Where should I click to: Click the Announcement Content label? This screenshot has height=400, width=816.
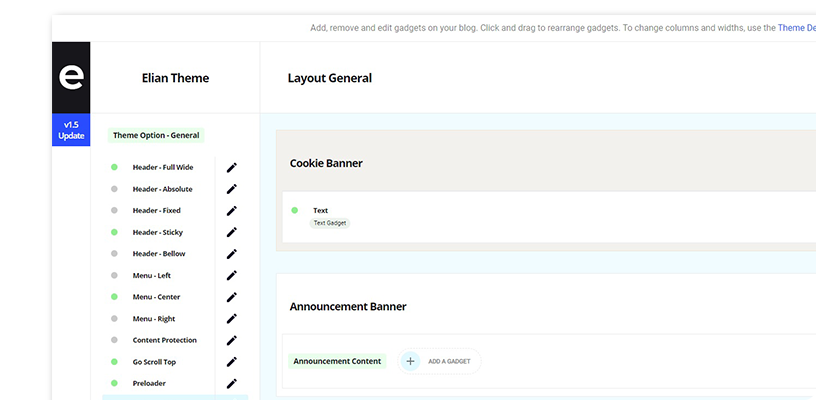pos(337,361)
